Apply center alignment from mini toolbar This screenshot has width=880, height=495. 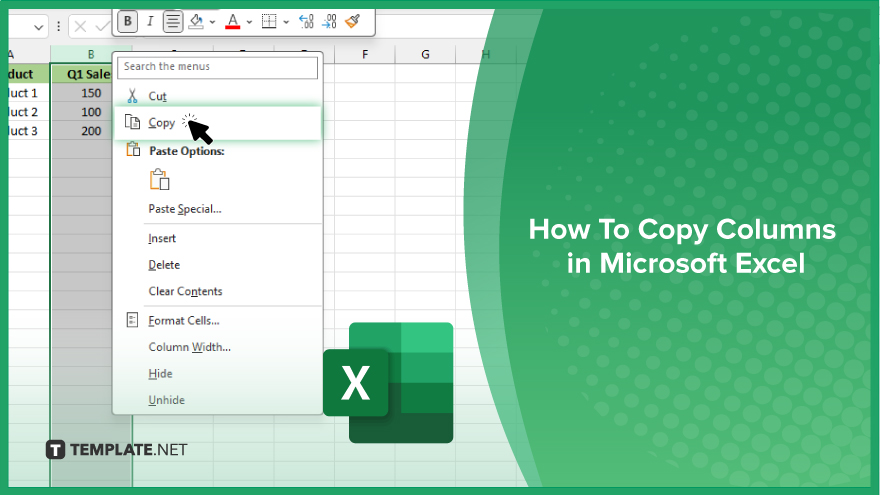pyautogui.click(x=172, y=22)
